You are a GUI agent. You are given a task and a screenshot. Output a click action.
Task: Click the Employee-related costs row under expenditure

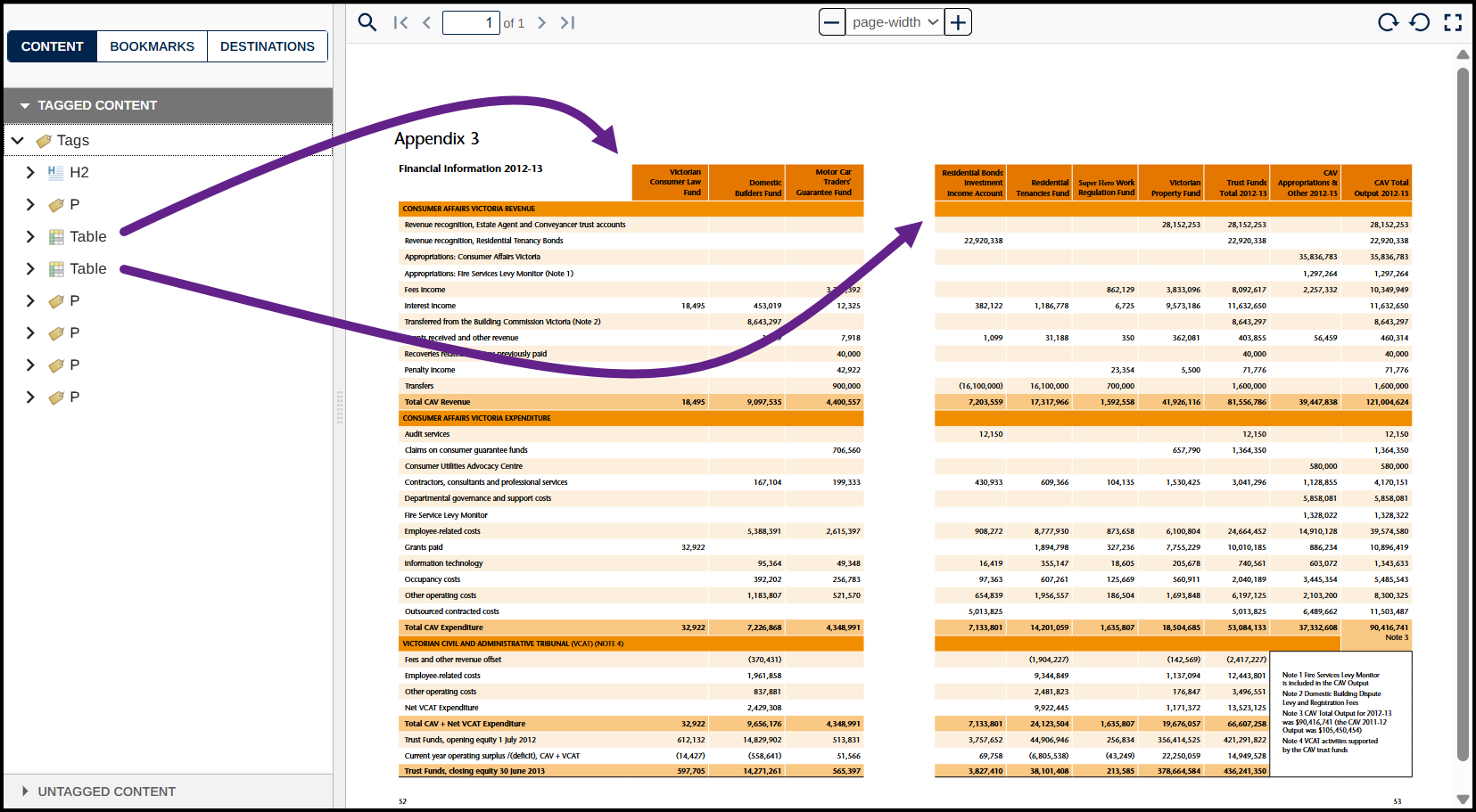tap(631, 531)
